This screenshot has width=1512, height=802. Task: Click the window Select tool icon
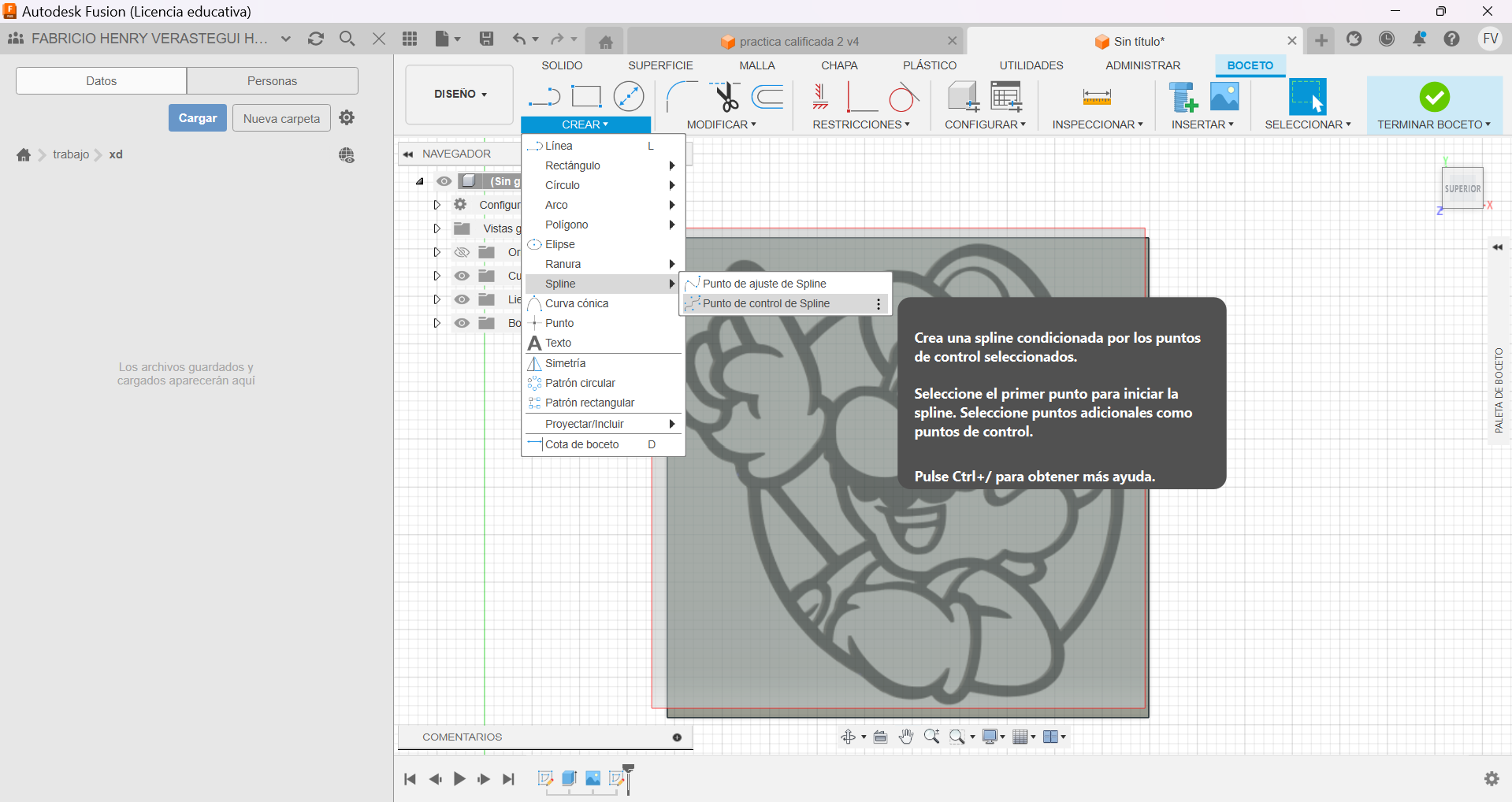pos(1307,96)
